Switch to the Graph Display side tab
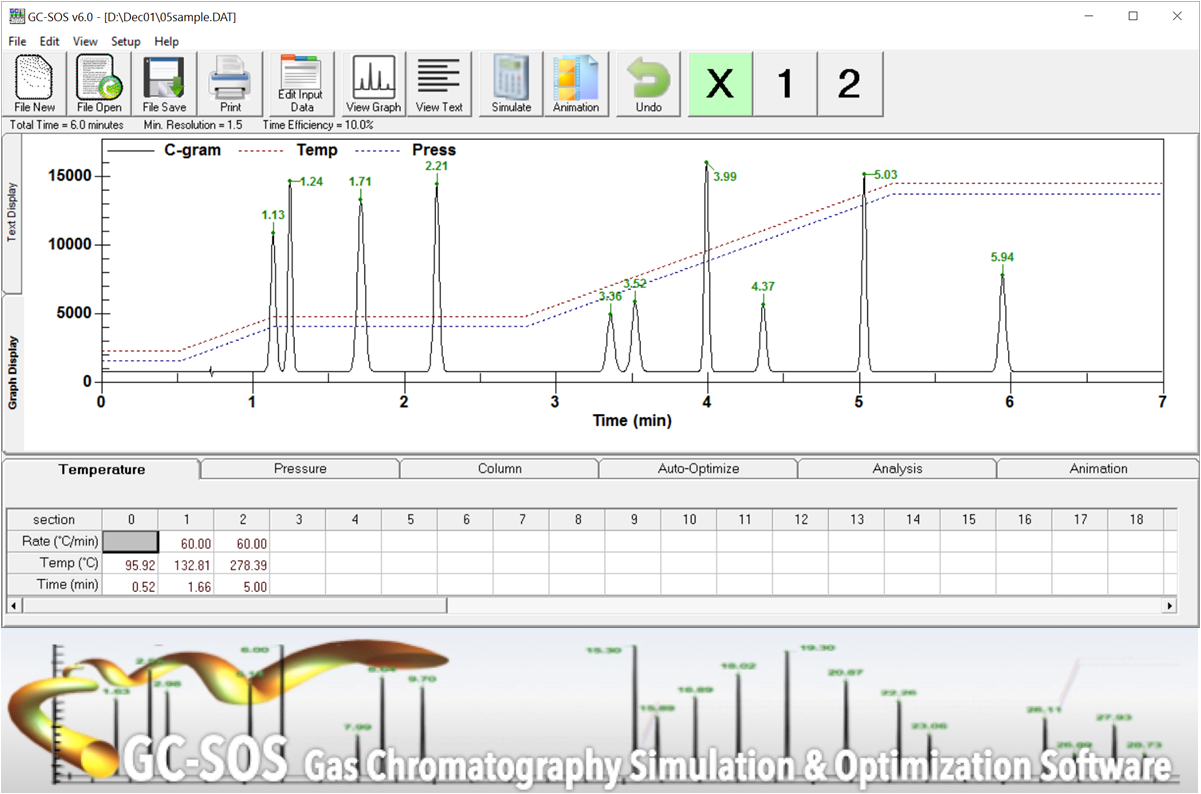 [12, 372]
